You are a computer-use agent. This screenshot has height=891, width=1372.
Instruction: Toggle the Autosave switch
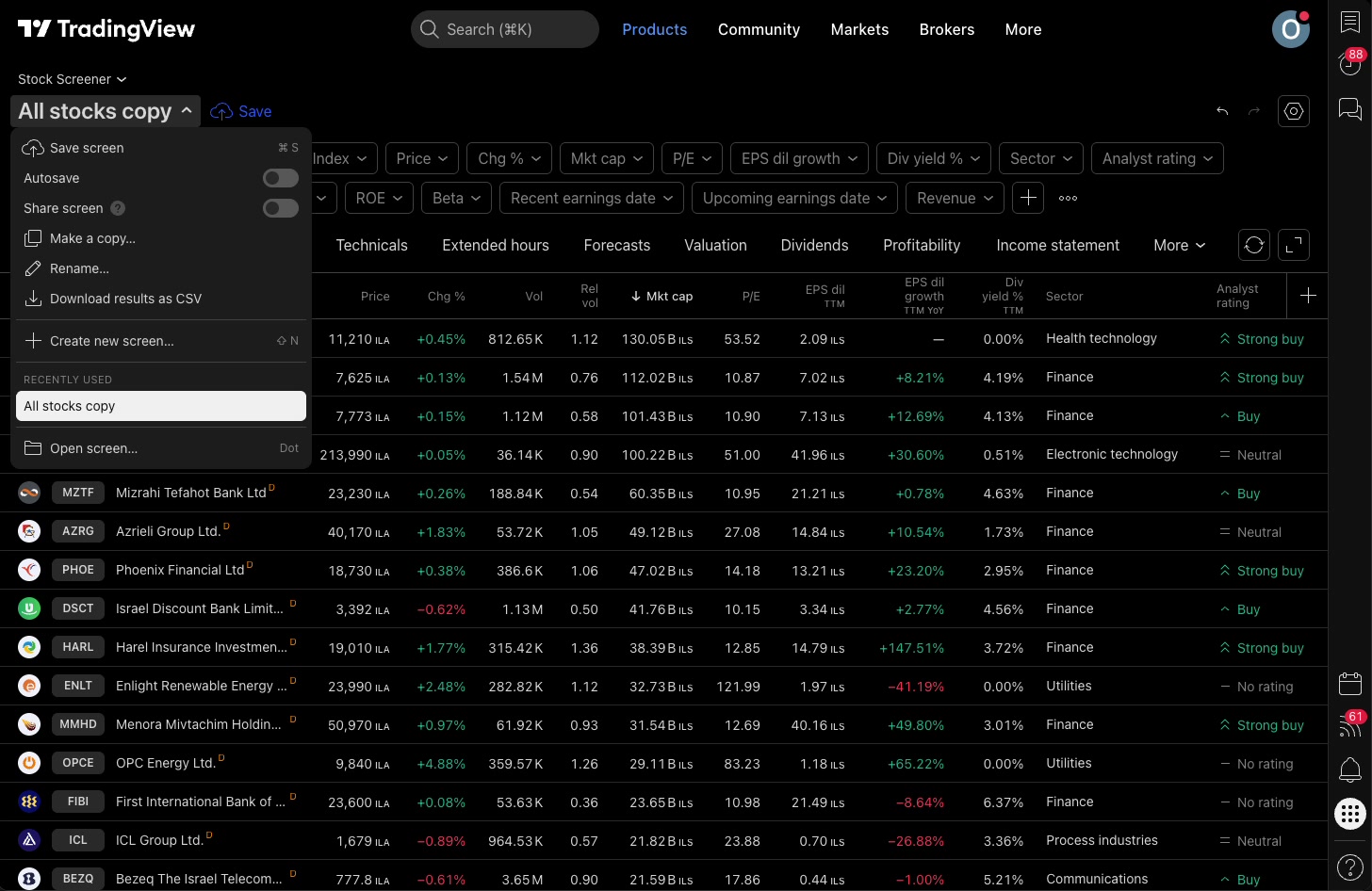pos(281,178)
